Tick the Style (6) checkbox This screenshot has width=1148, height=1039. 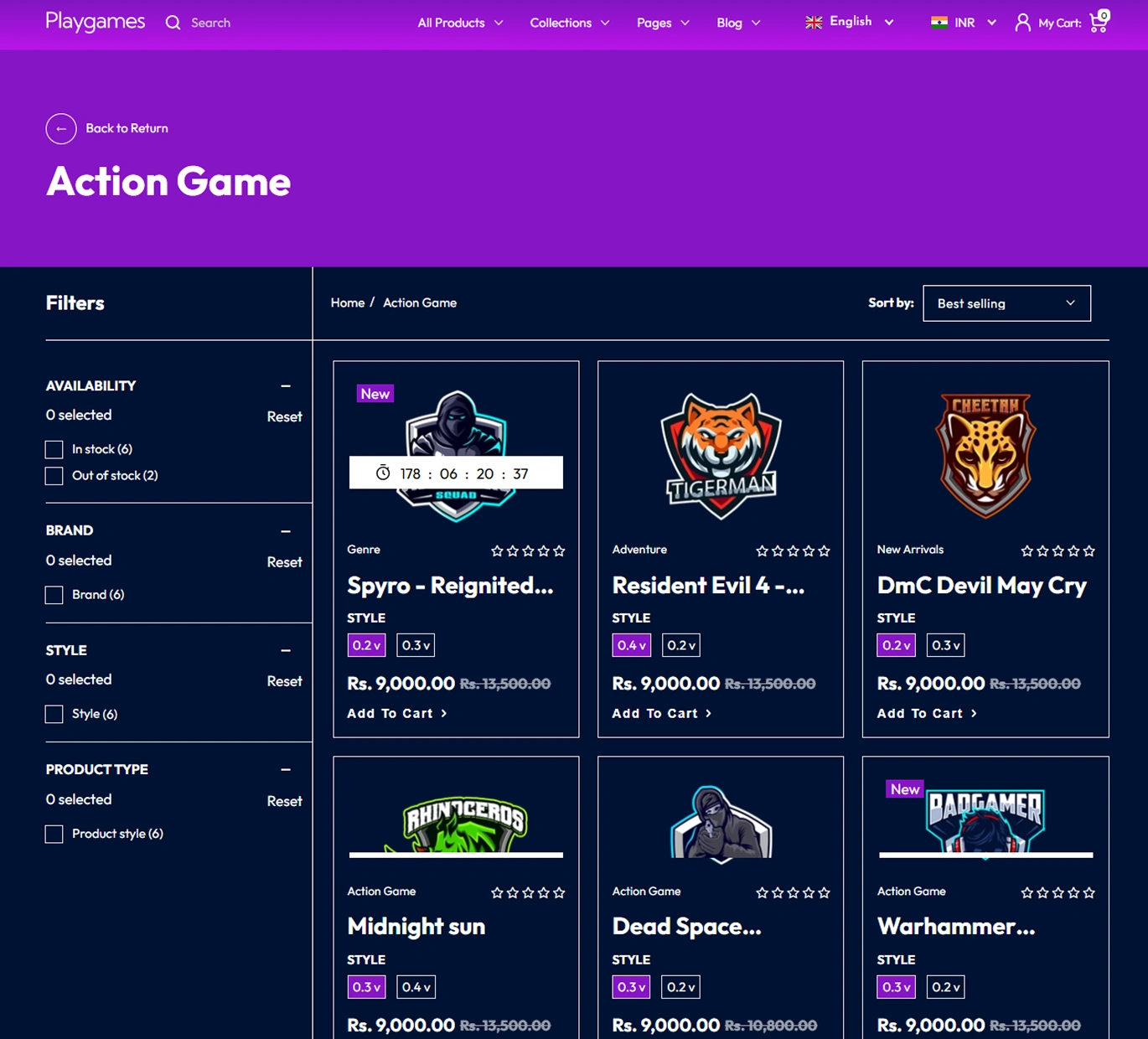pyautogui.click(x=54, y=714)
